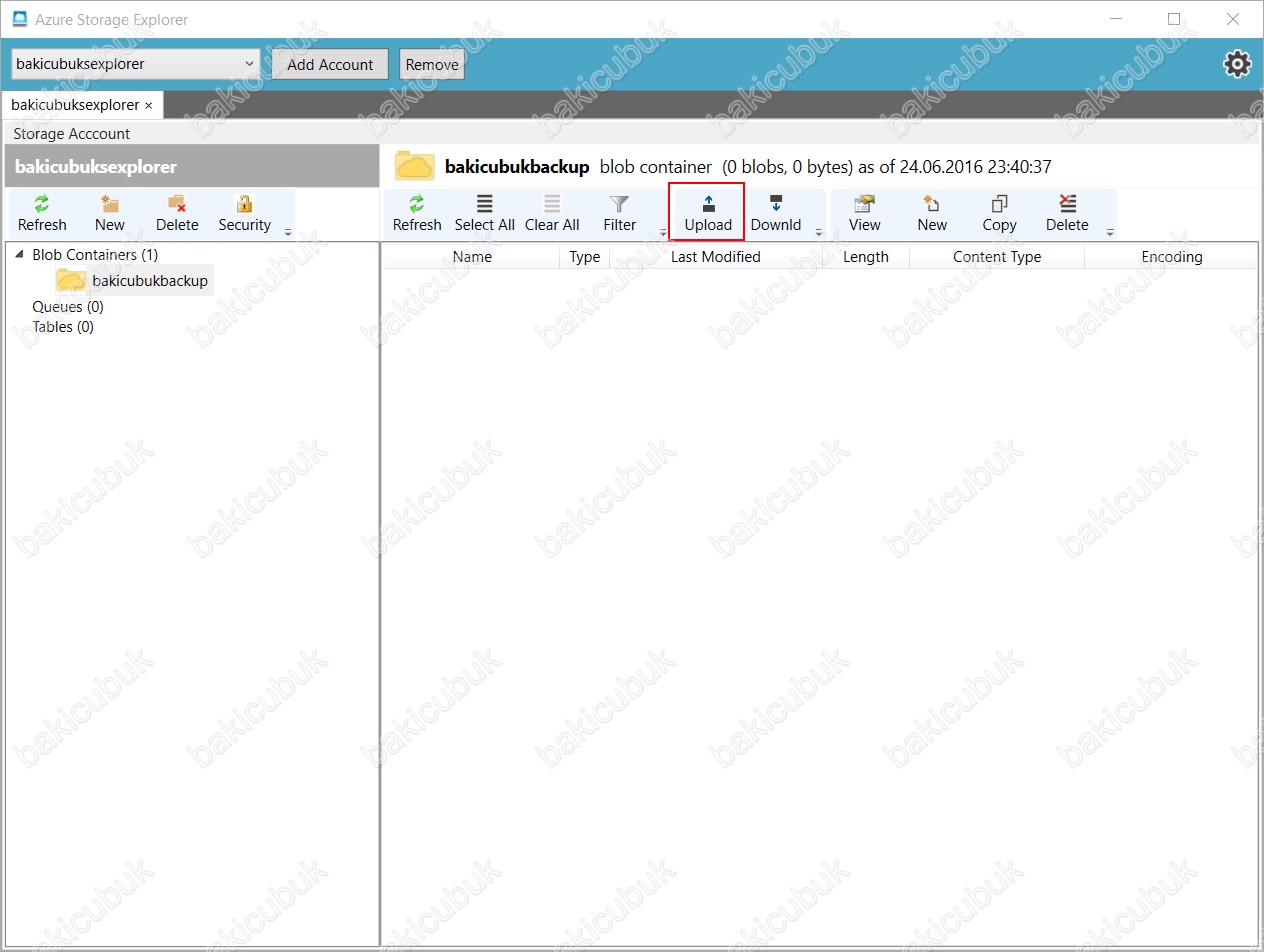Click the Add Account button
Image resolution: width=1264 pixels, height=952 pixels.
click(x=330, y=64)
